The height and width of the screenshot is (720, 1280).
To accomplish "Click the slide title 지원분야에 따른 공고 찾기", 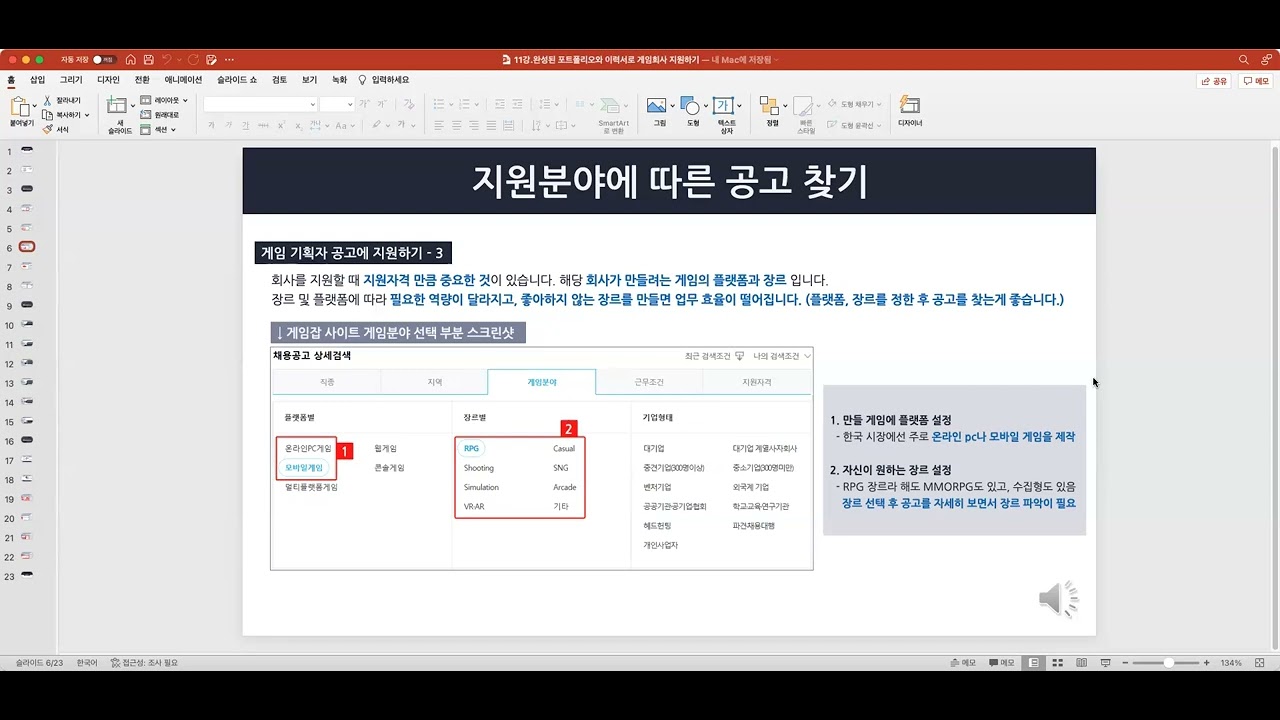I will [x=669, y=181].
